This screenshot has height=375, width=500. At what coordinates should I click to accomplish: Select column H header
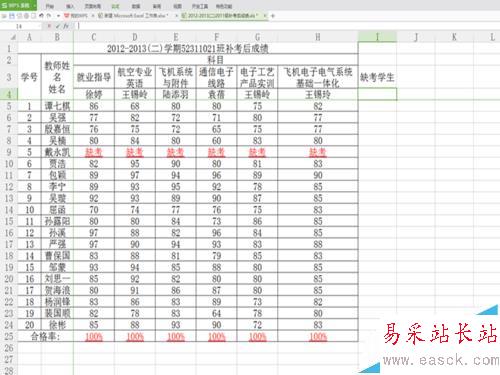[318, 37]
